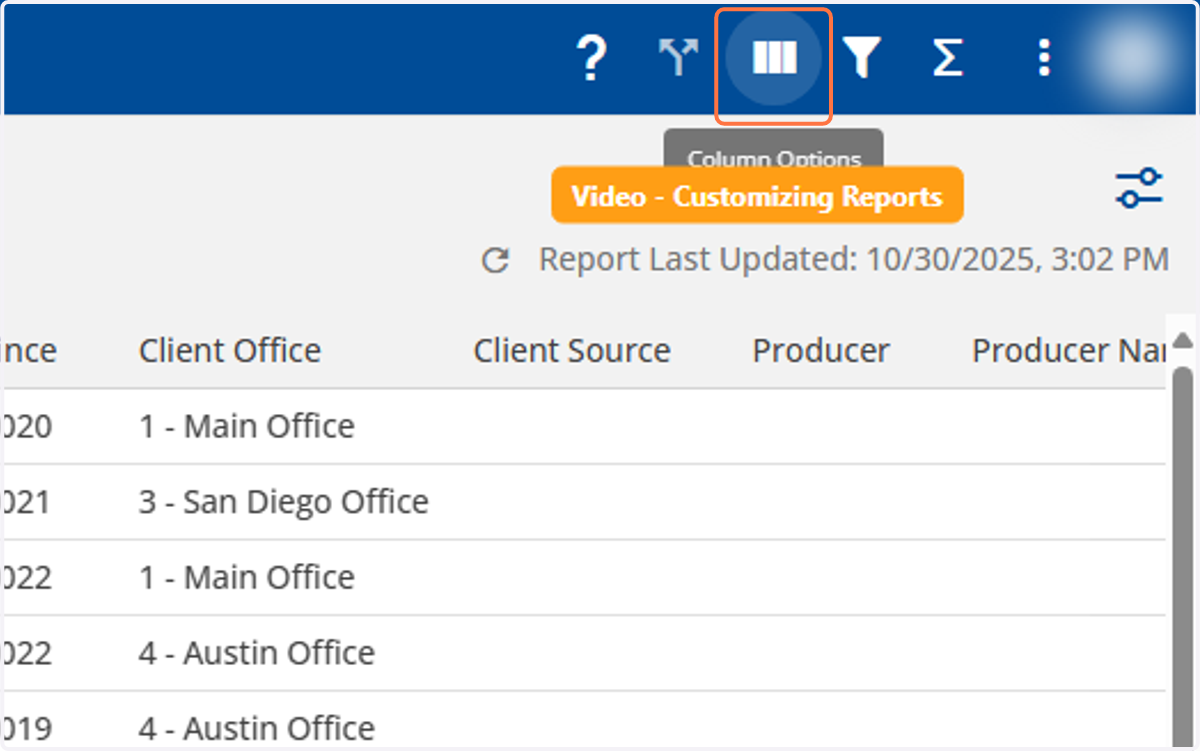Screen dimensions: 1200x751
Task: Open Column Options icon
Action: [x=774, y=58]
